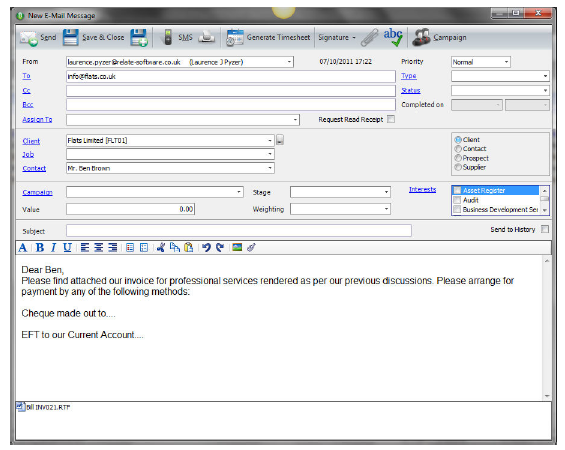Select the Prospect radio button
The width and height of the screenshot is (565, 450).
[x=458, y=158]
